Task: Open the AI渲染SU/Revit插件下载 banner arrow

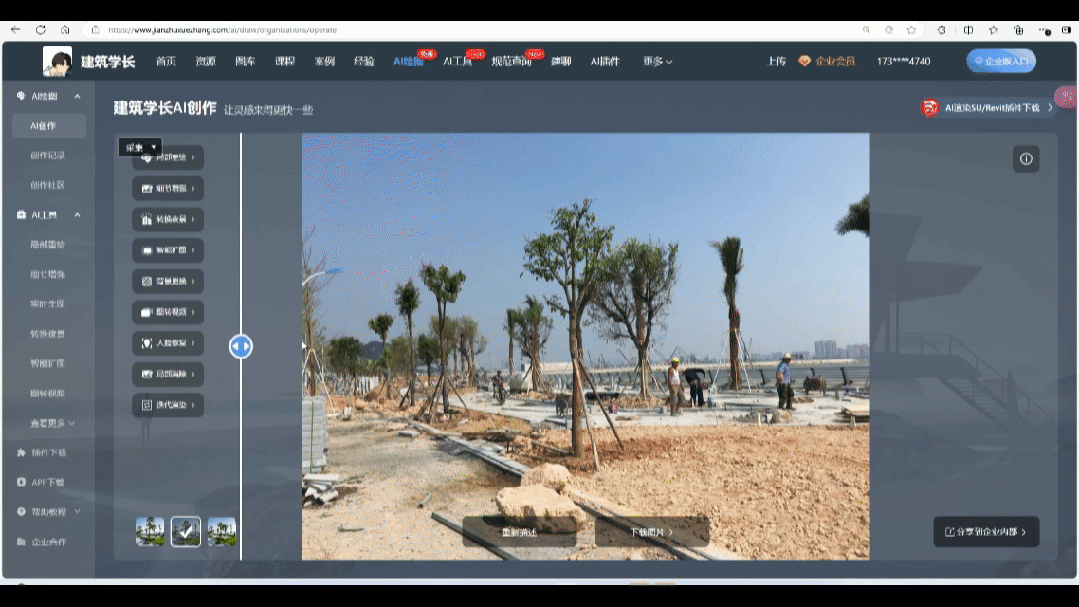Action: pyautogui.click(x=1050, y=108)
